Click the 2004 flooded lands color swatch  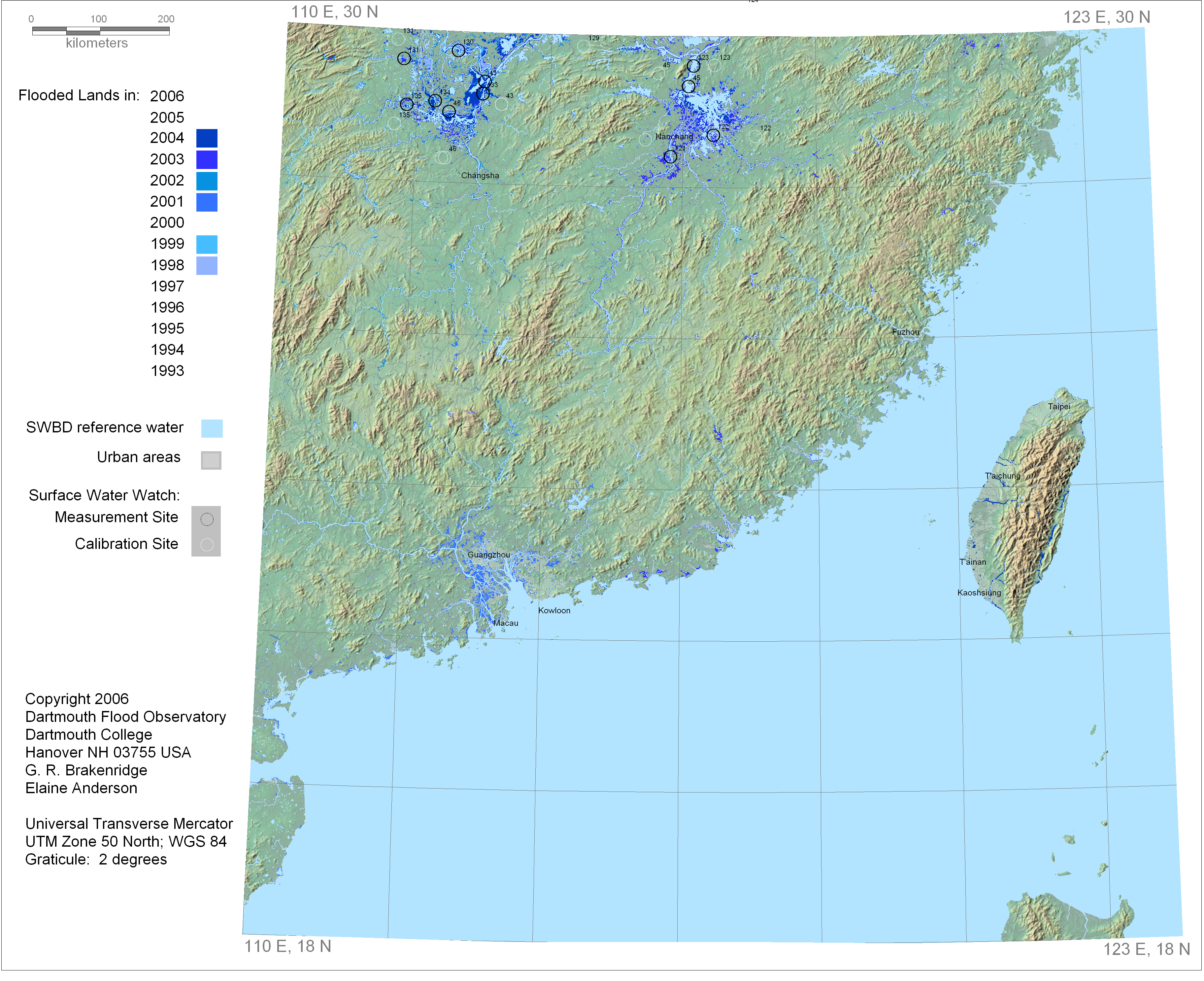[207, 138]
